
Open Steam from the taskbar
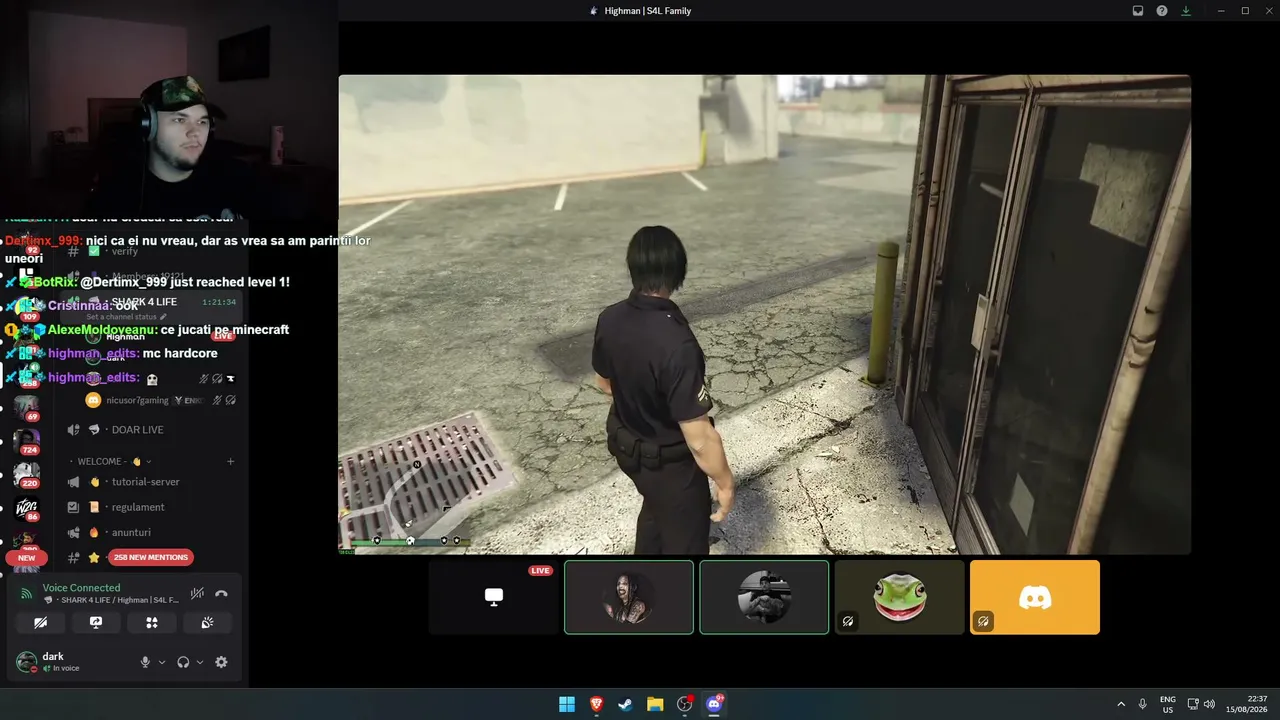pyautogui.click(x=626, y=704)
